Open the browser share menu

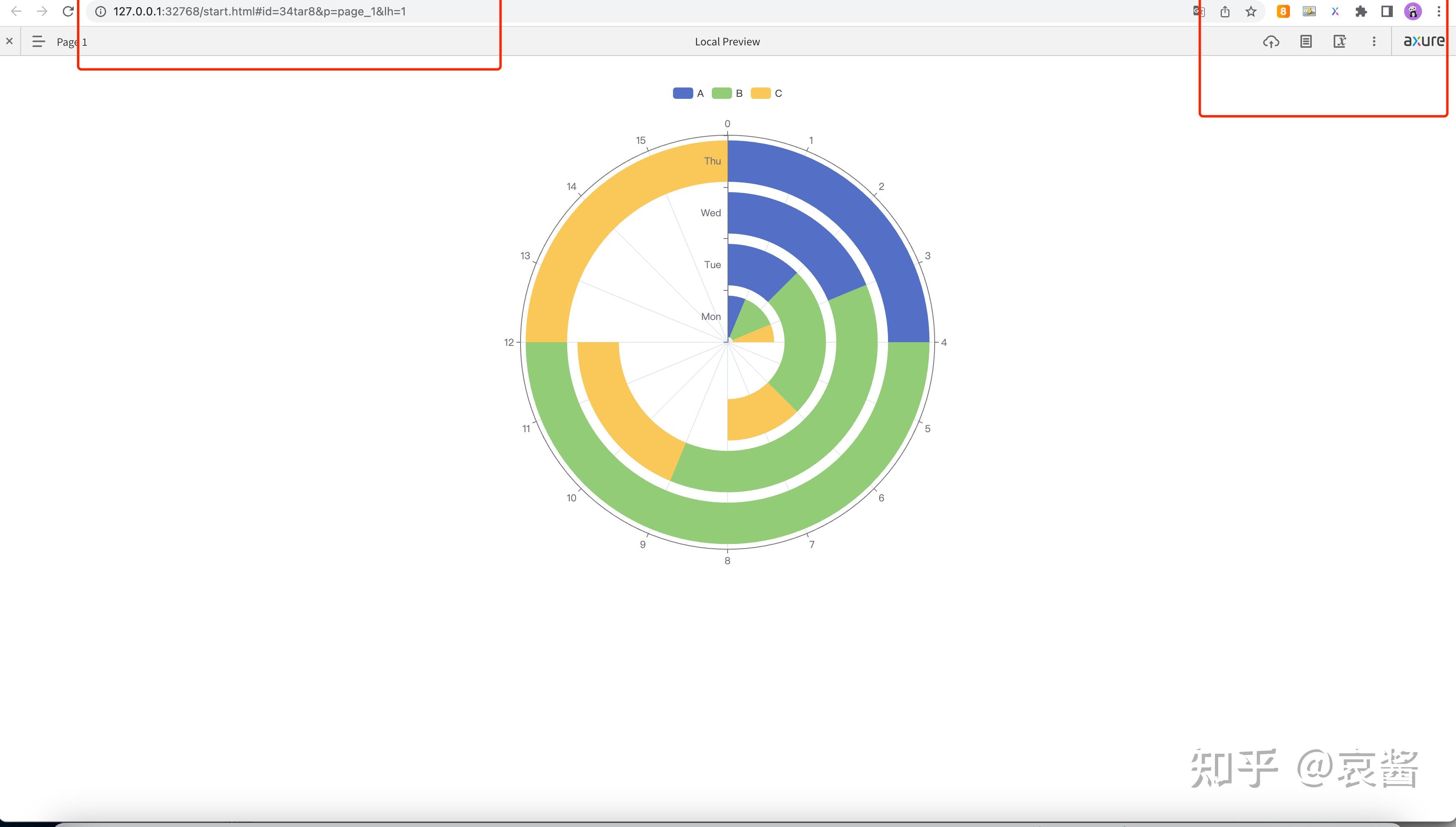(x=1225, y=11)
